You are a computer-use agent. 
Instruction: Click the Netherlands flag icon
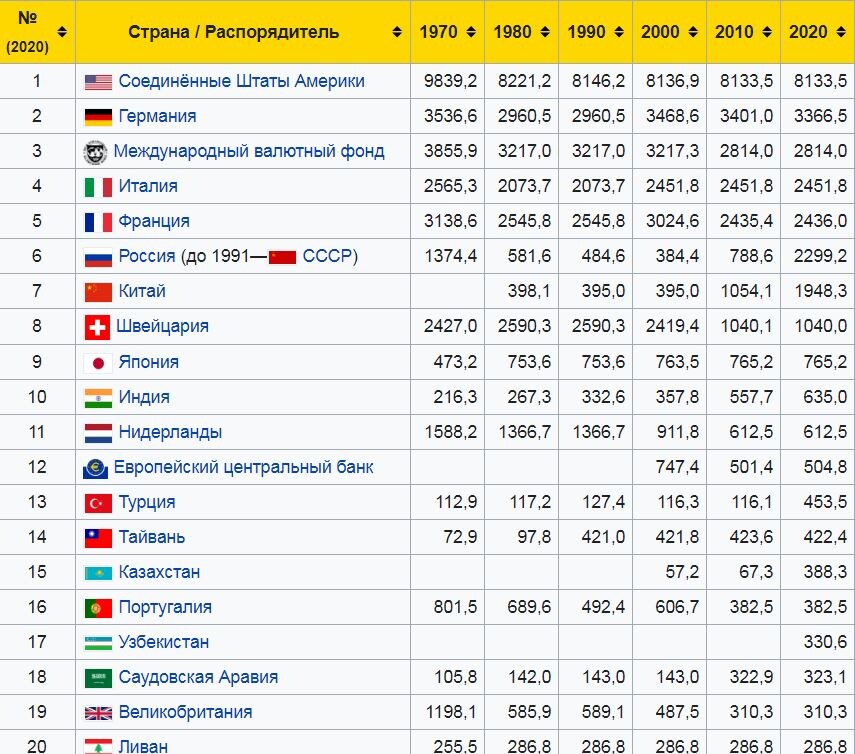pos(98,433)
